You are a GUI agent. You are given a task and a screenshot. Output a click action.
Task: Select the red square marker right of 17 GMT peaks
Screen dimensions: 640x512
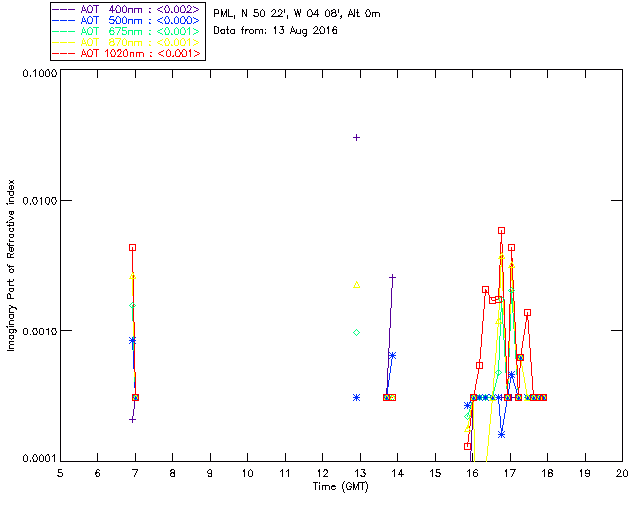(527, 313)
